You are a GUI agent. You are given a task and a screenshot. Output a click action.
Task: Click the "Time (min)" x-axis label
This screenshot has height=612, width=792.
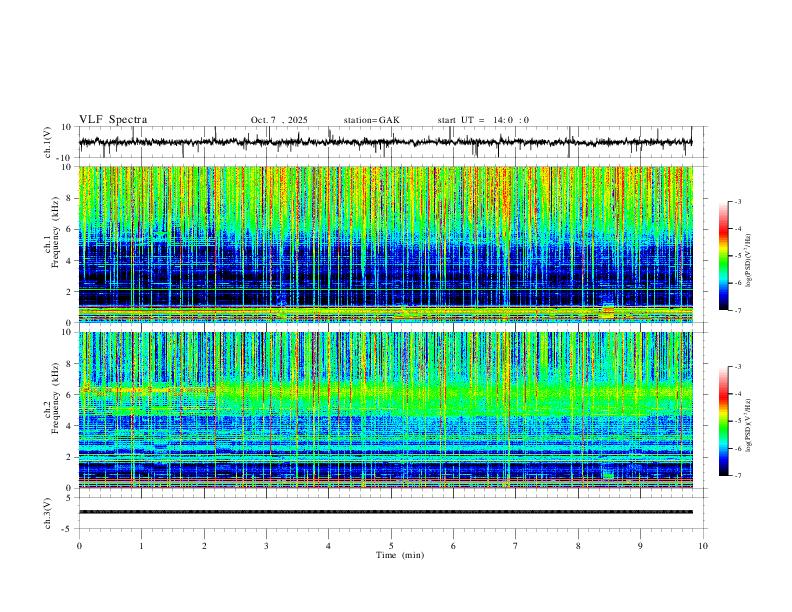pos(400,555)
